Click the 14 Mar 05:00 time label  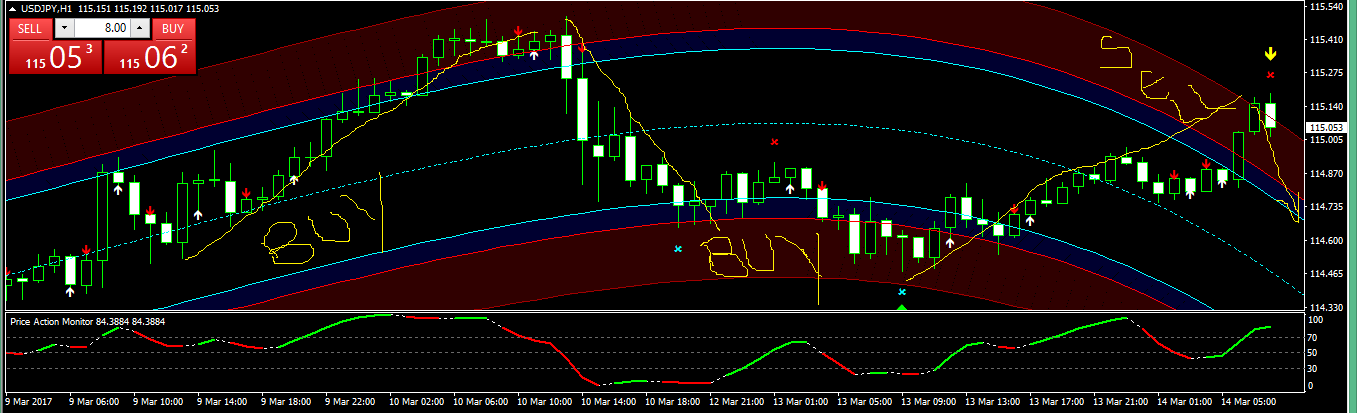[1249, 401]
